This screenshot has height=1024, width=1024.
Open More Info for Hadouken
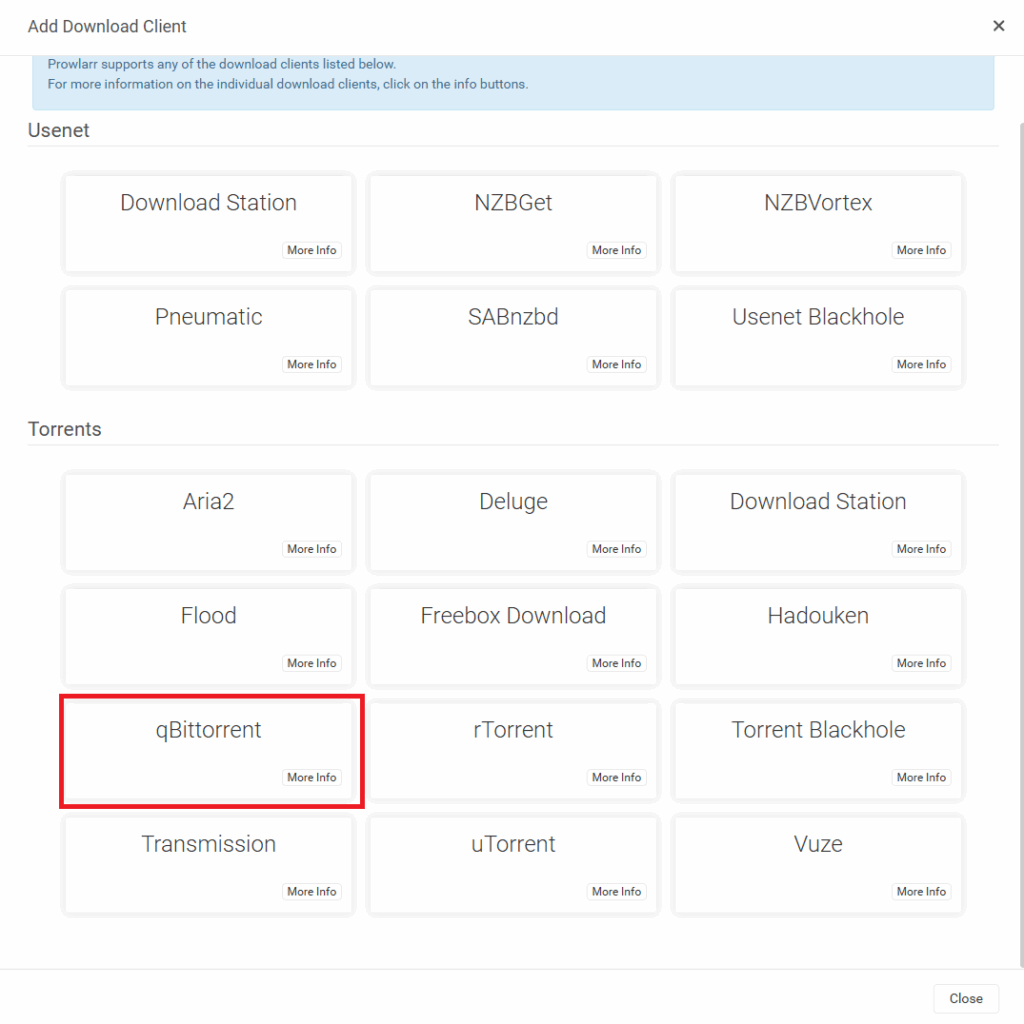[921, 664]
